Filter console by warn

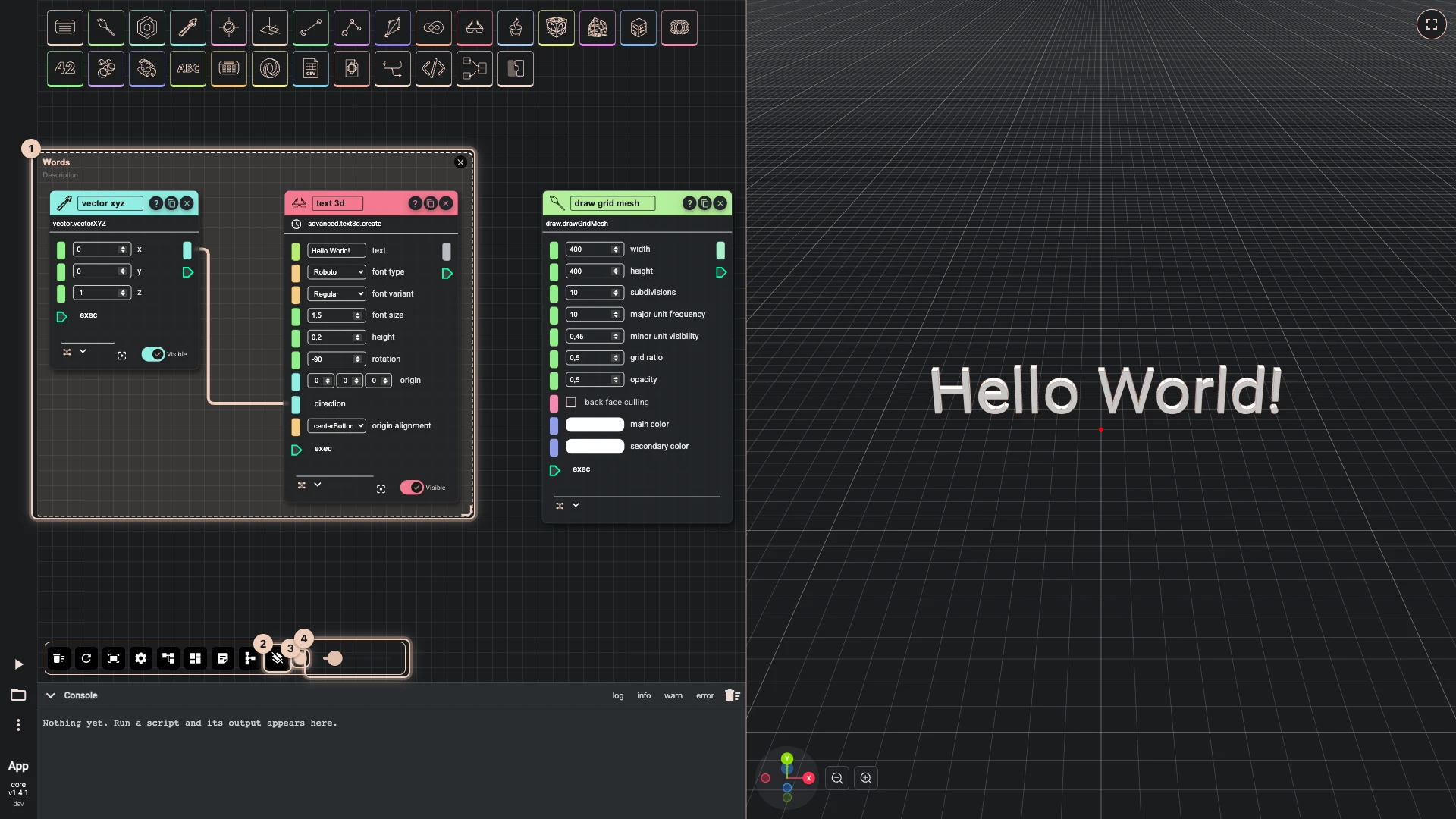673,696
